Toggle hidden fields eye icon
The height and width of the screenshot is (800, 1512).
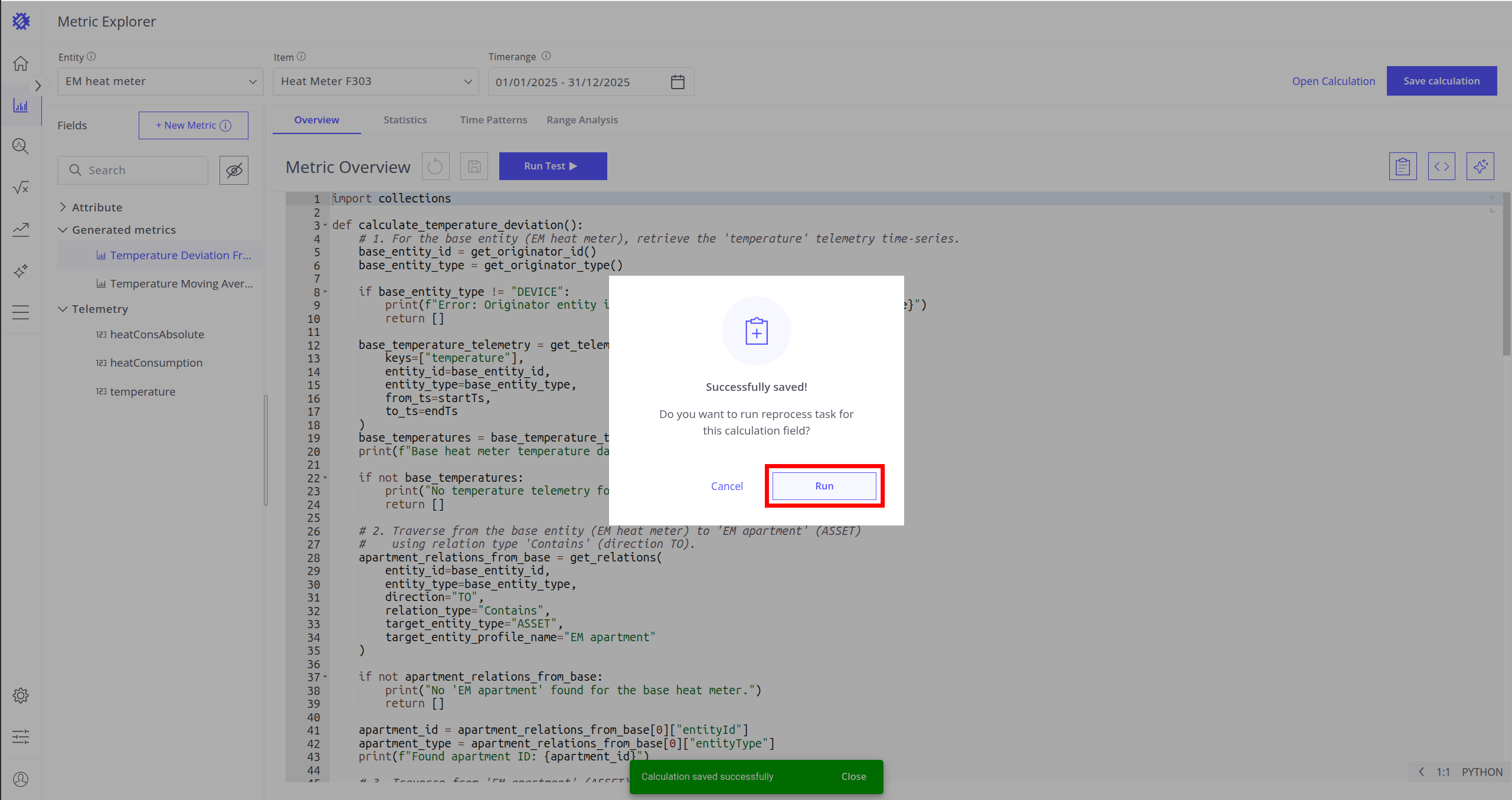(234, 171)
